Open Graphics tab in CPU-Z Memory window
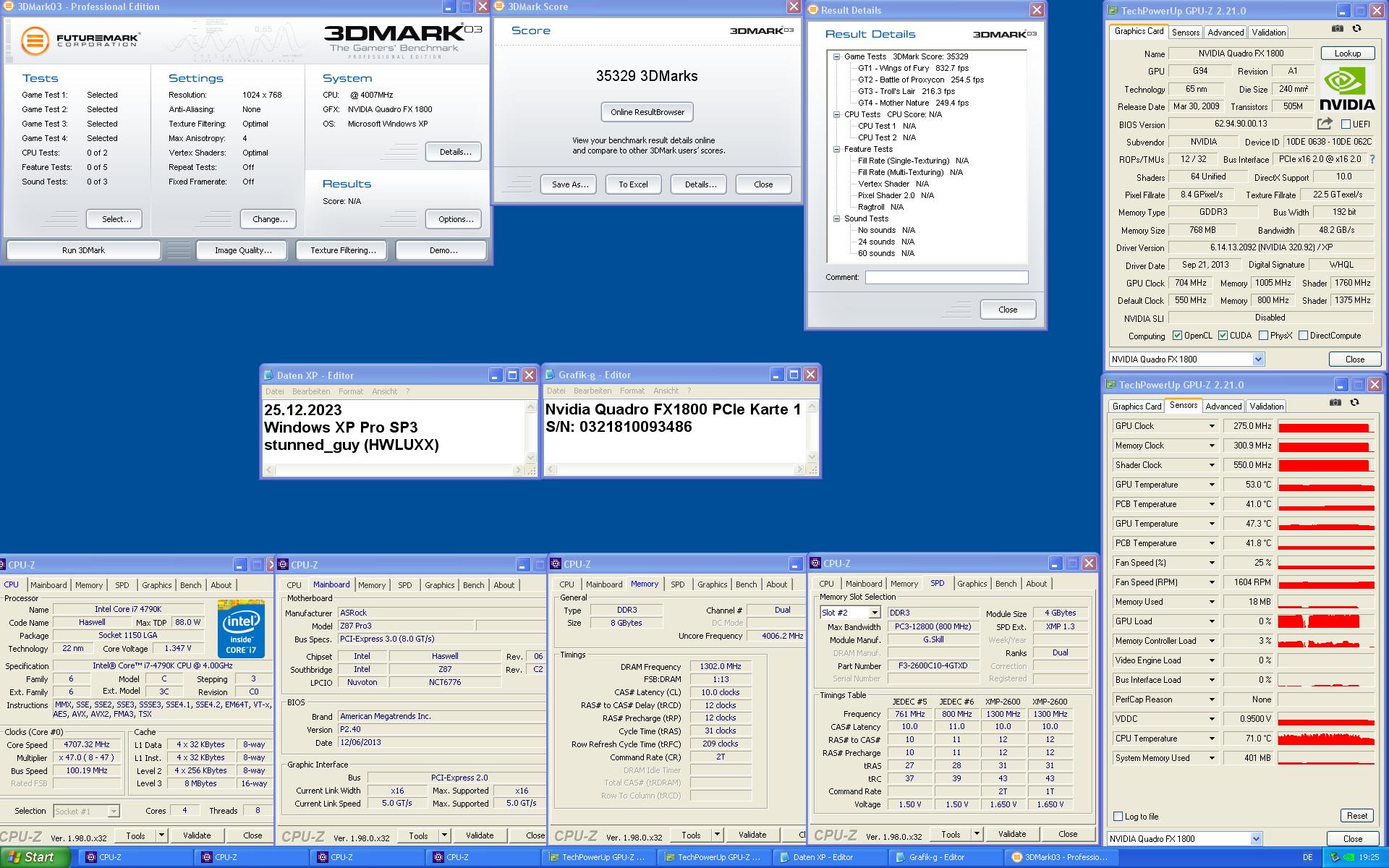This screenshot has width=1389, height=868. coord(712,584)
